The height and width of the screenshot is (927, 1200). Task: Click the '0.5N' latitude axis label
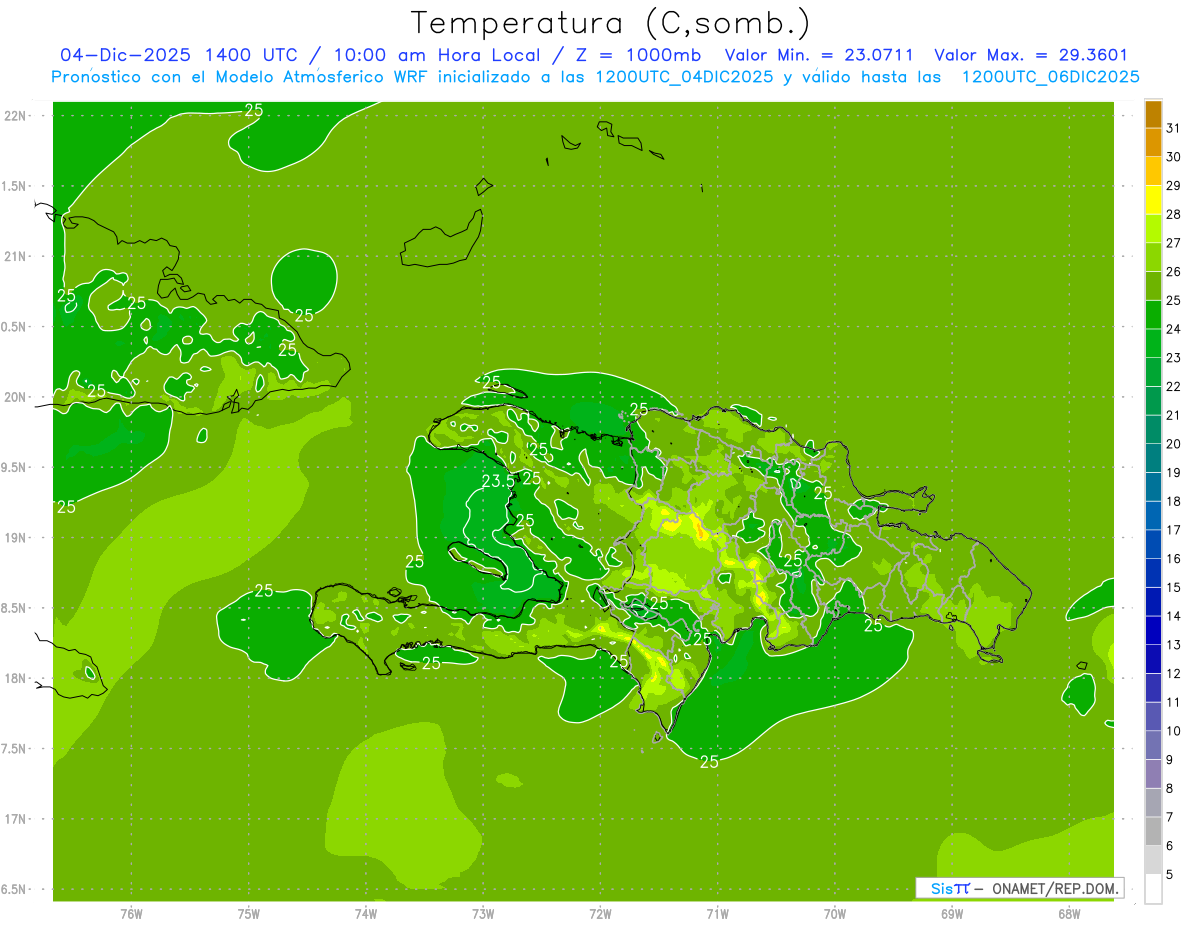tap(14, 327)
